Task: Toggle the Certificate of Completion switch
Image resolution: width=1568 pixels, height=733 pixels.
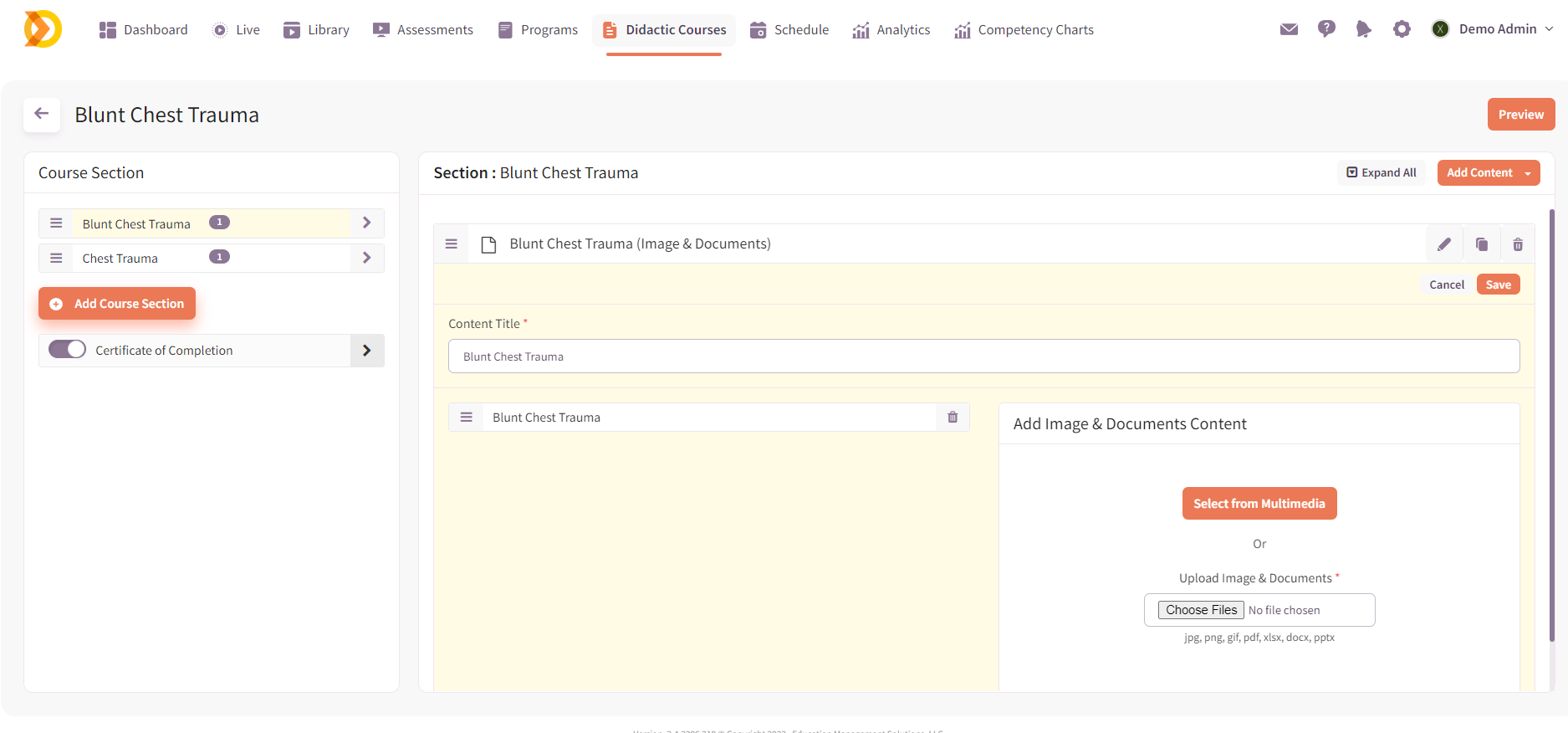Action: tap(67, 350)
